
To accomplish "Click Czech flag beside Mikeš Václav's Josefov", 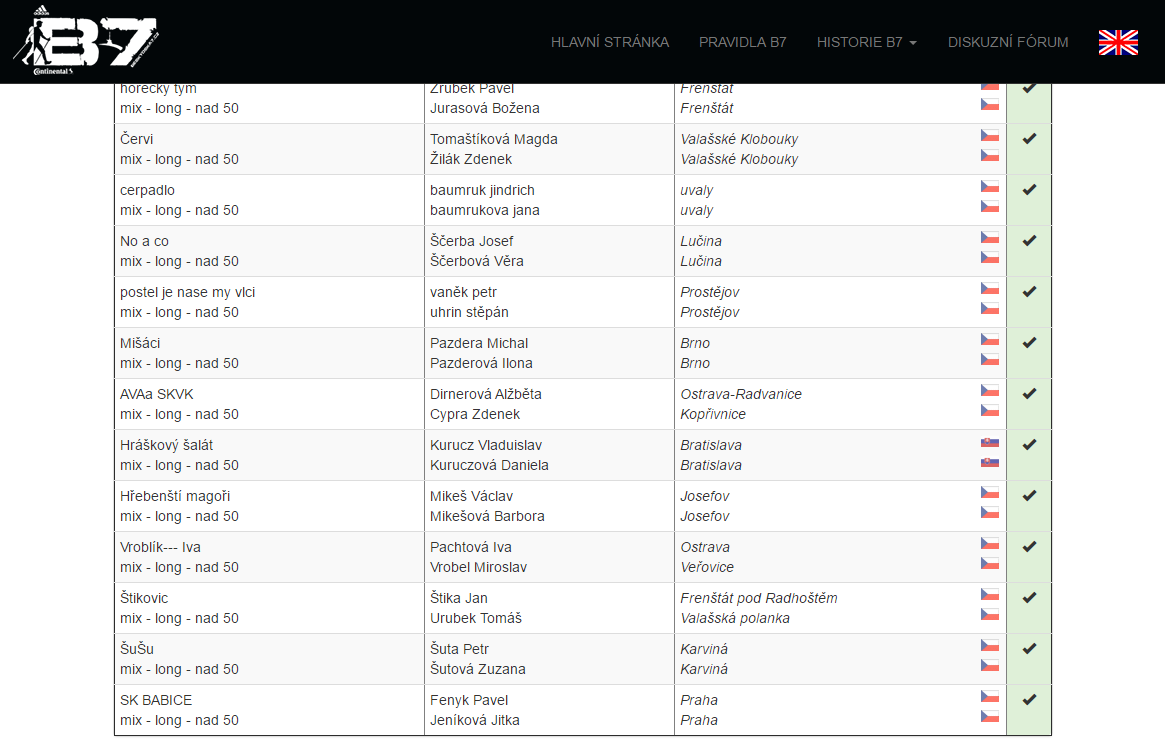I will coord(990,493).
